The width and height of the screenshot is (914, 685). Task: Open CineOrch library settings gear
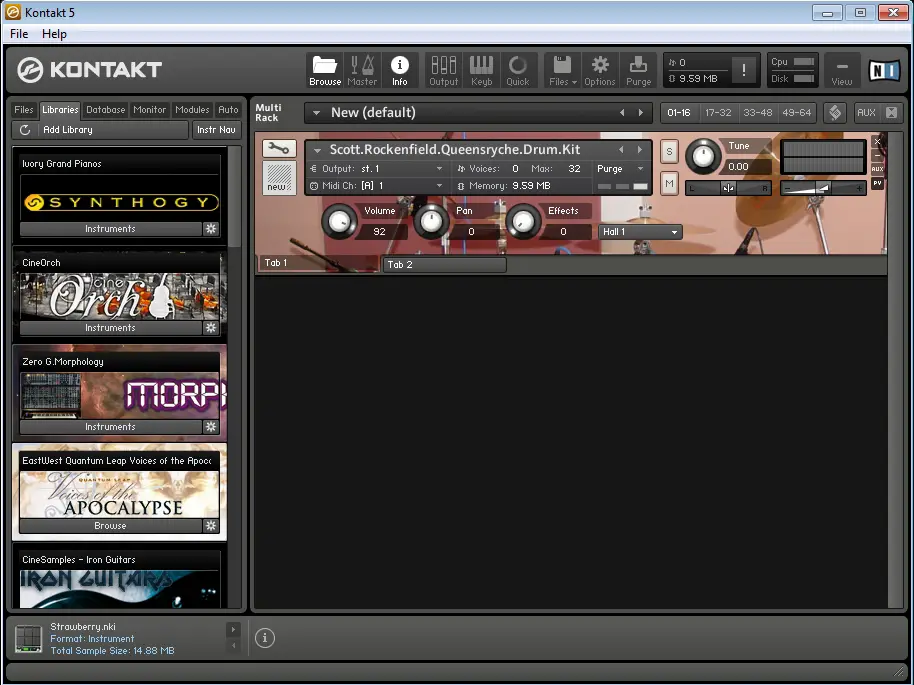pos(211,328)
